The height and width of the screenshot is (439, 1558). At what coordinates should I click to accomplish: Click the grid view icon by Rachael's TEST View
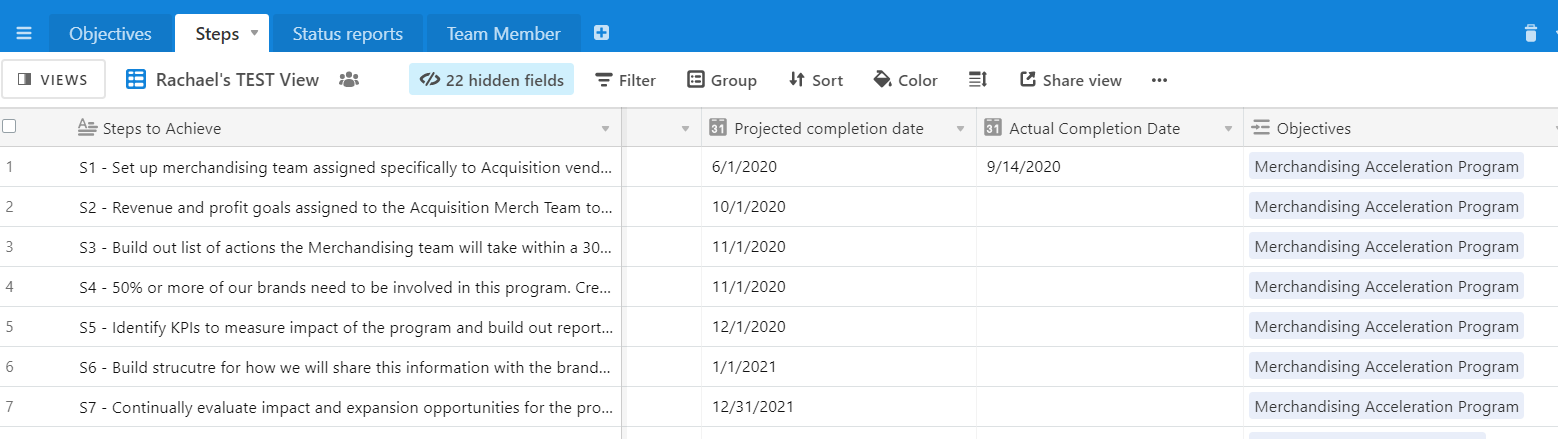tap(136, 80)
